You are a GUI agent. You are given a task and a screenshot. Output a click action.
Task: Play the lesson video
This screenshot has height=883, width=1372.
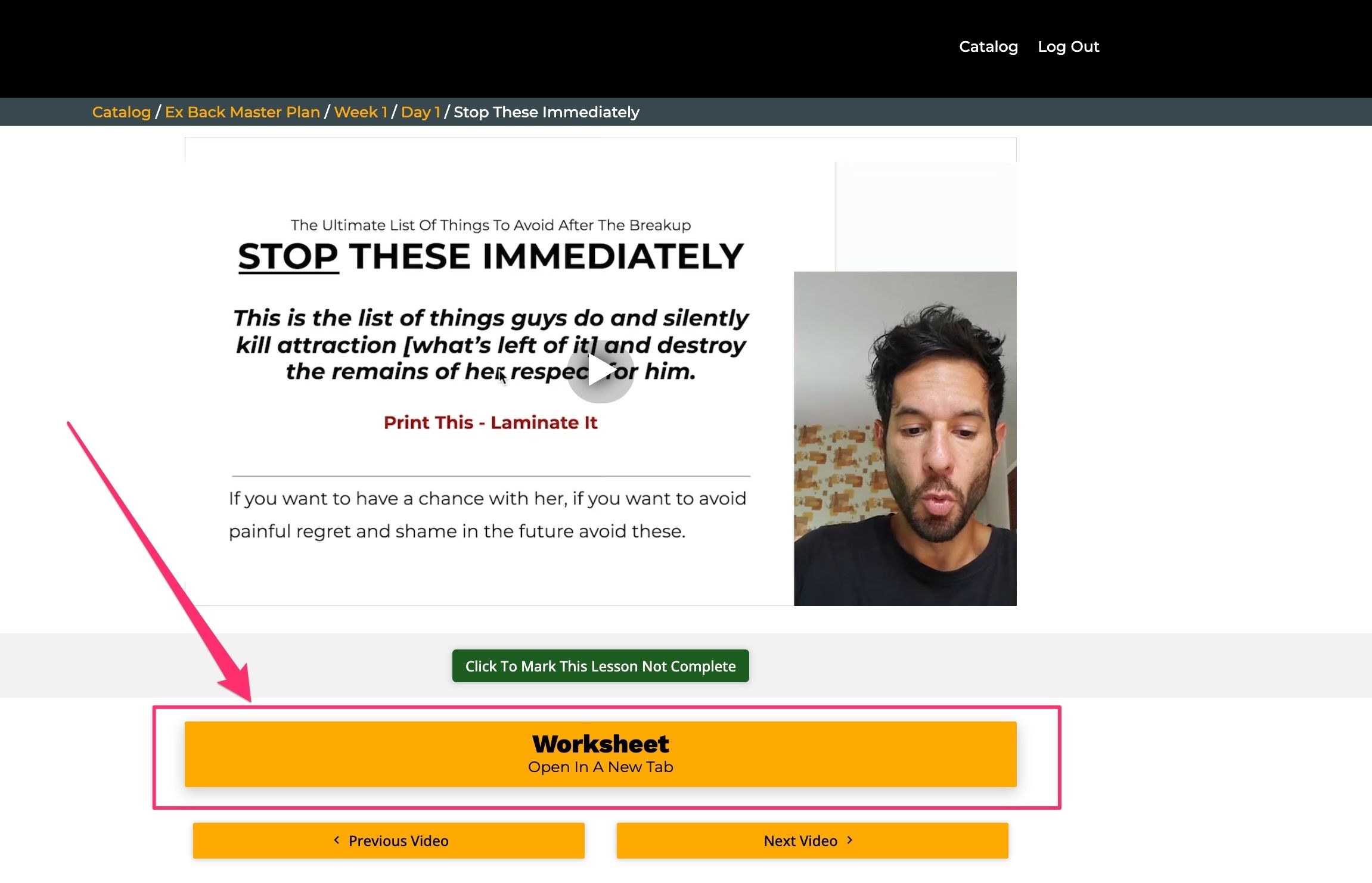[x=600, y=371]
